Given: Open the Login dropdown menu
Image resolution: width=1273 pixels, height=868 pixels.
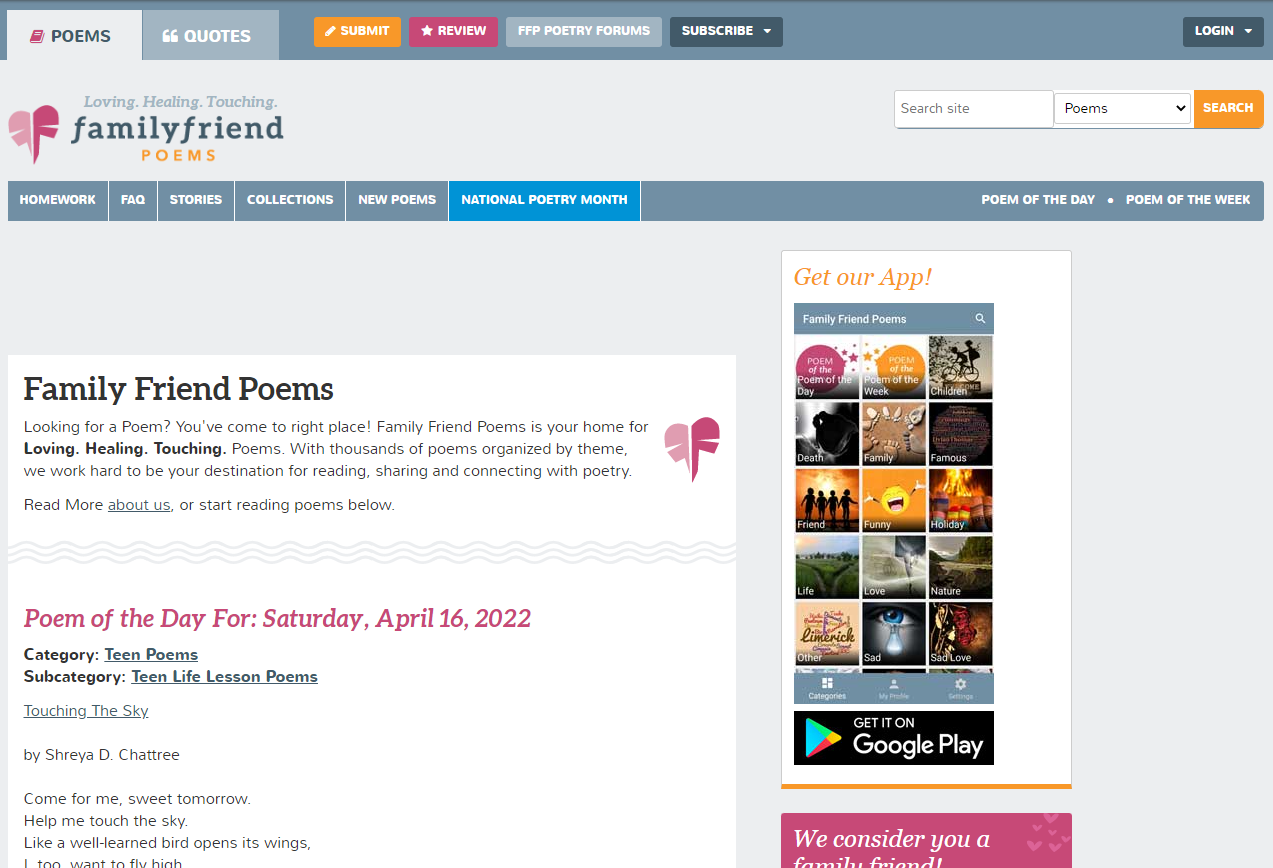Looking at the screenshot, I should tap(1222, 31).
